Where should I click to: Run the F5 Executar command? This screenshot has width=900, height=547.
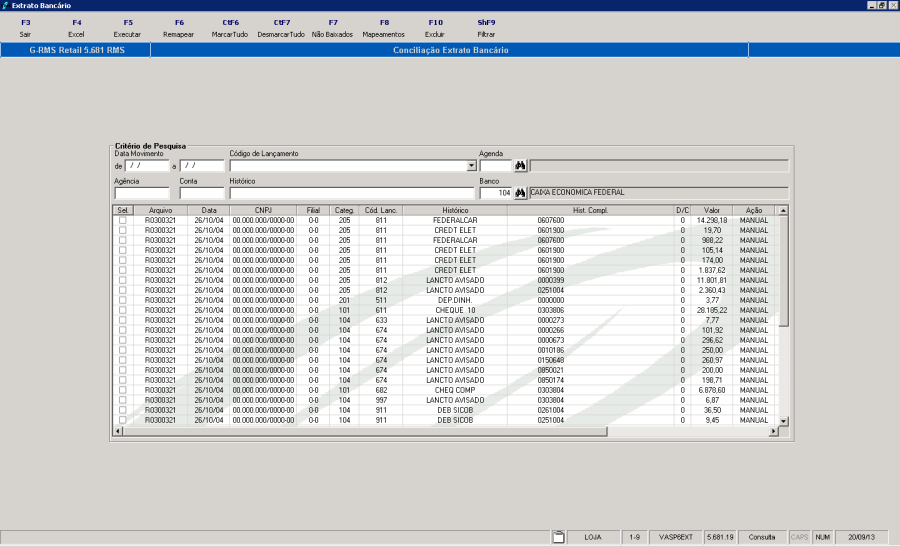127,28
